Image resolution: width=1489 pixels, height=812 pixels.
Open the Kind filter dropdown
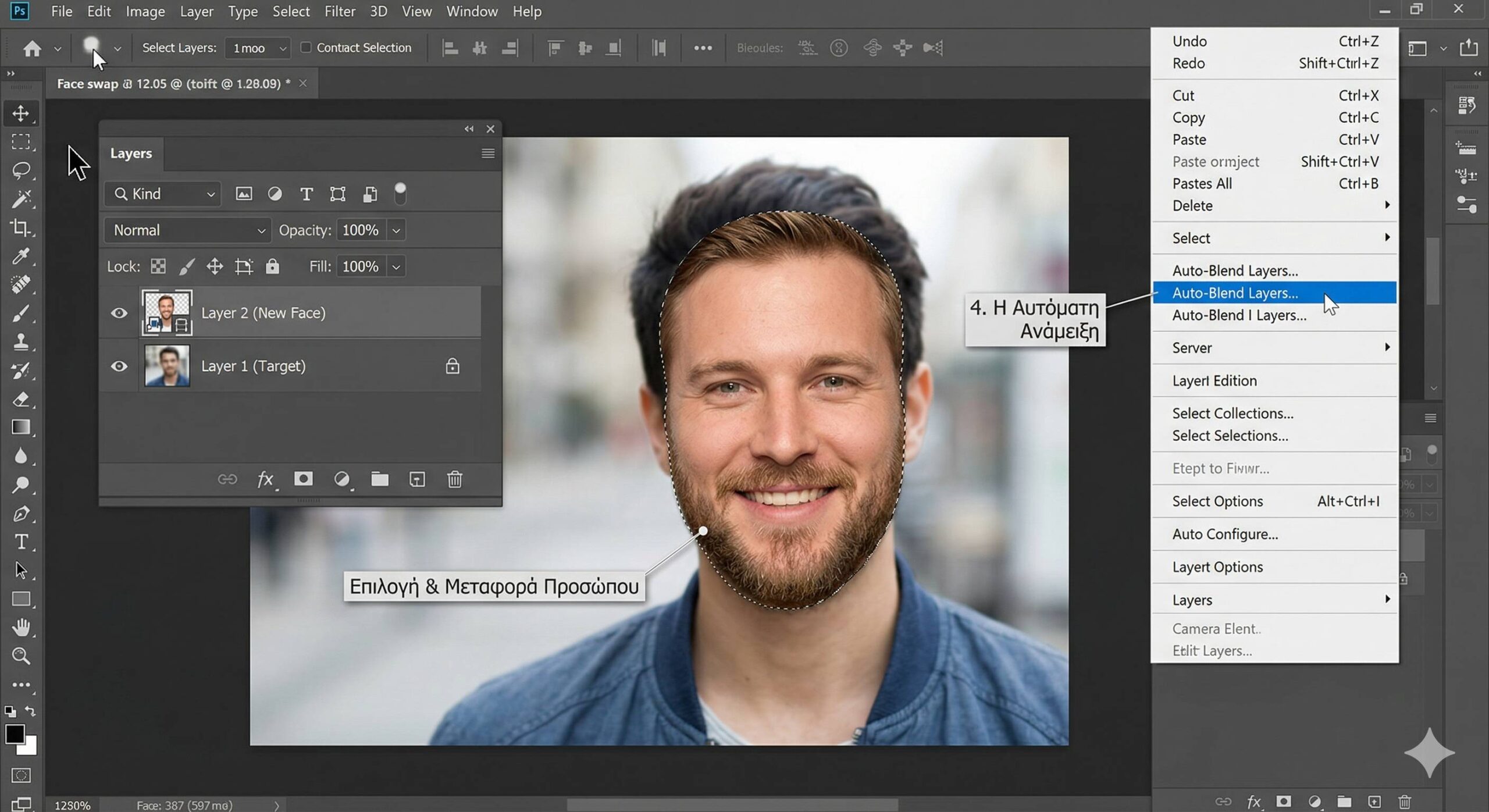(x=163, y=194)
